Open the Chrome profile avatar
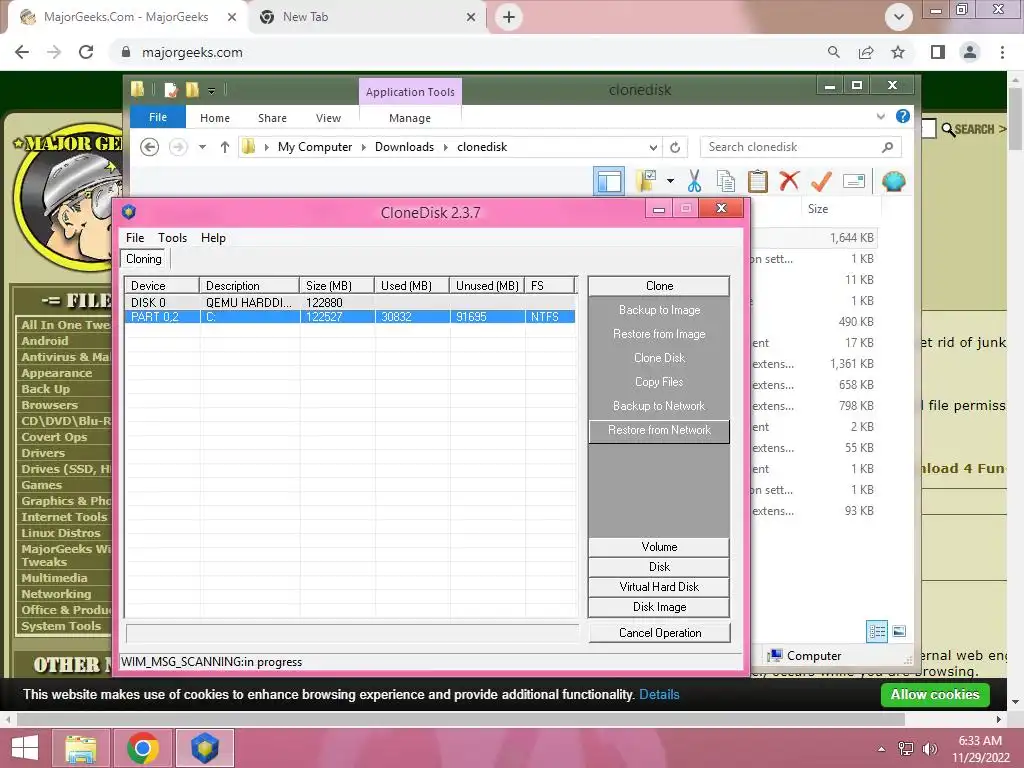Image resolution: width=1024 pixels, height=768 pixels. tap(970, 52)
